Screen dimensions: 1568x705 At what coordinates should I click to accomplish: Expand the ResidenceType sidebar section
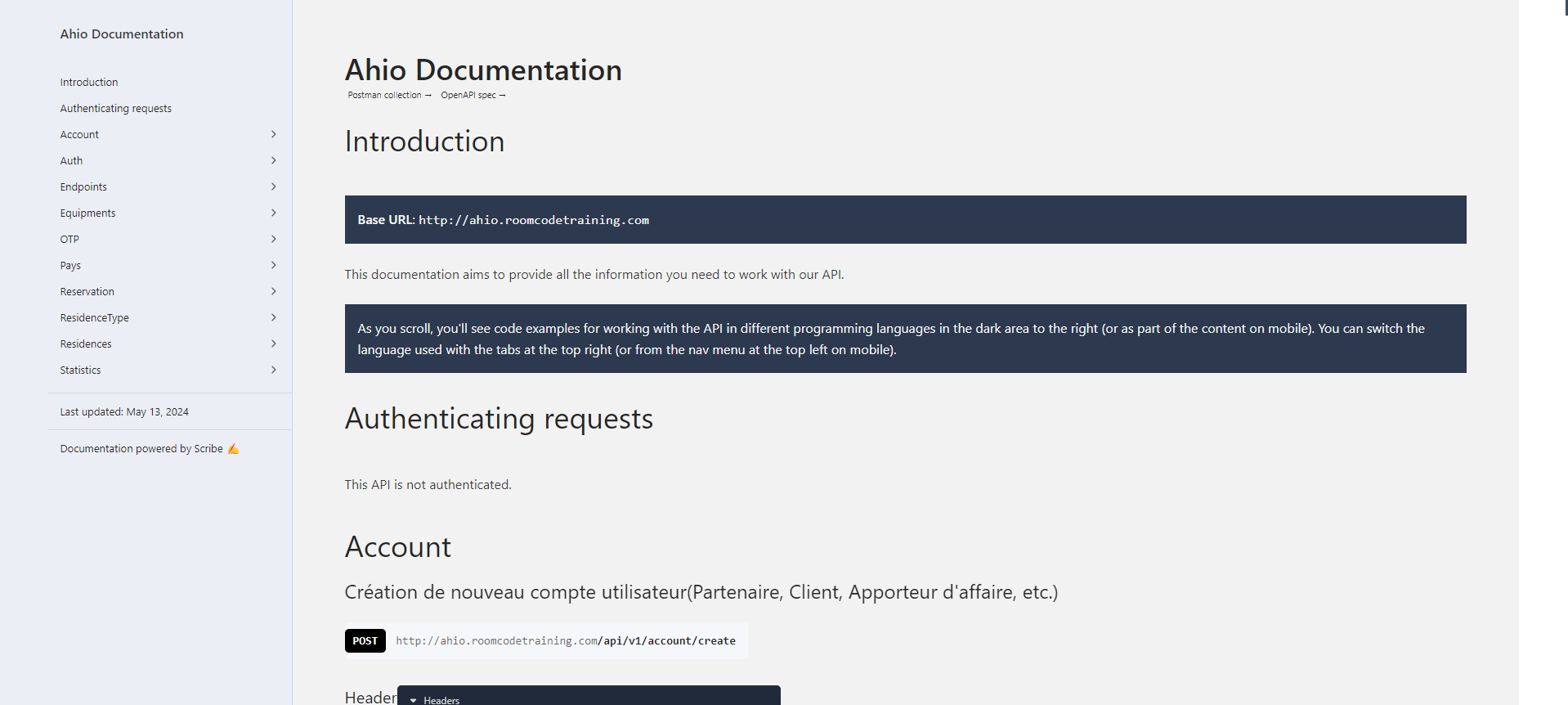point(273,317)
